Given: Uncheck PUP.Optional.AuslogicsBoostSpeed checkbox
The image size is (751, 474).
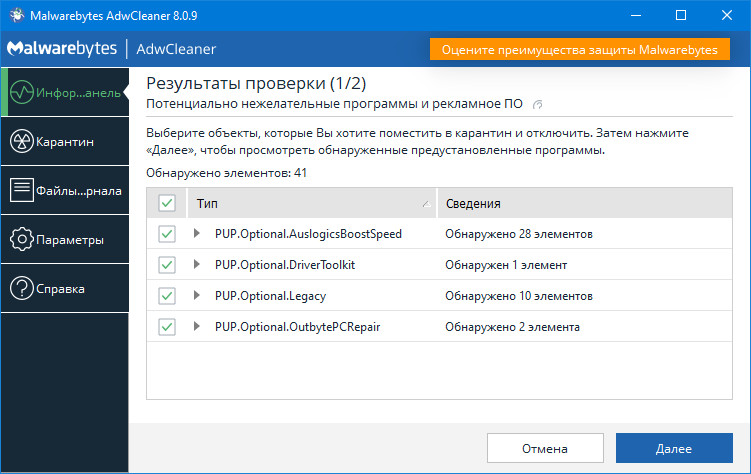Looking at the screenshot, I should point(167,234).
